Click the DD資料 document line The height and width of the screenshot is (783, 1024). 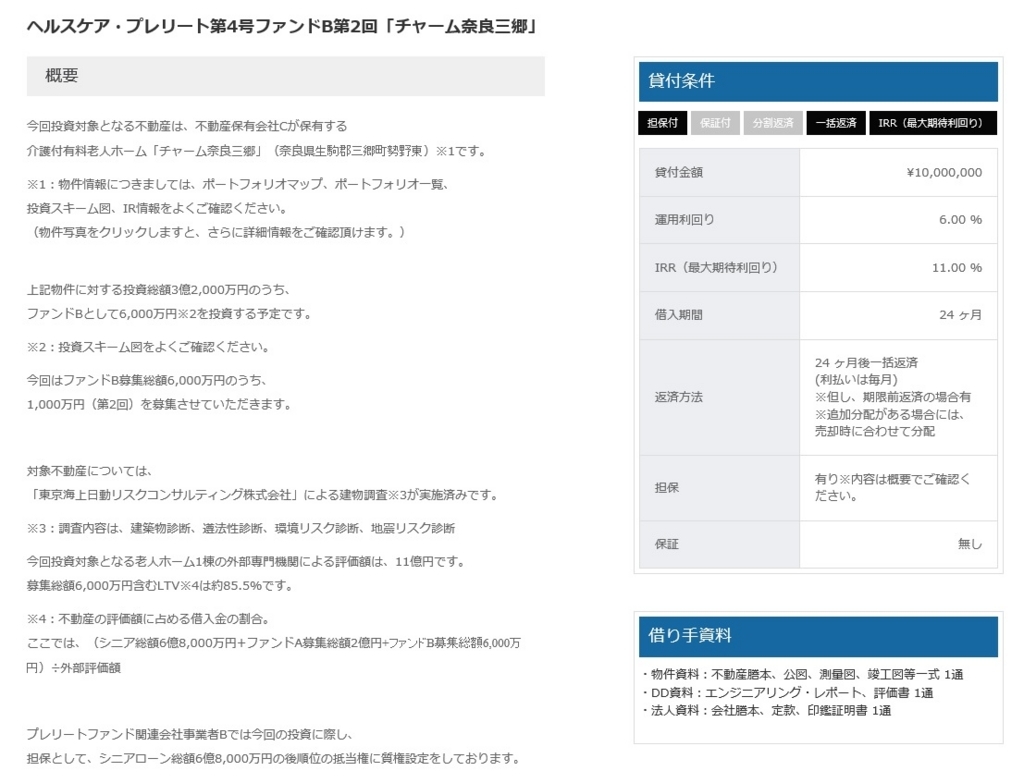coord(788,693)
